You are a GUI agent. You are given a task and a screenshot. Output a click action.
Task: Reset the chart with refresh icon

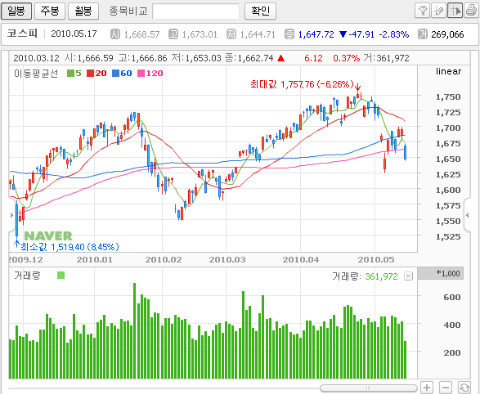465,388
